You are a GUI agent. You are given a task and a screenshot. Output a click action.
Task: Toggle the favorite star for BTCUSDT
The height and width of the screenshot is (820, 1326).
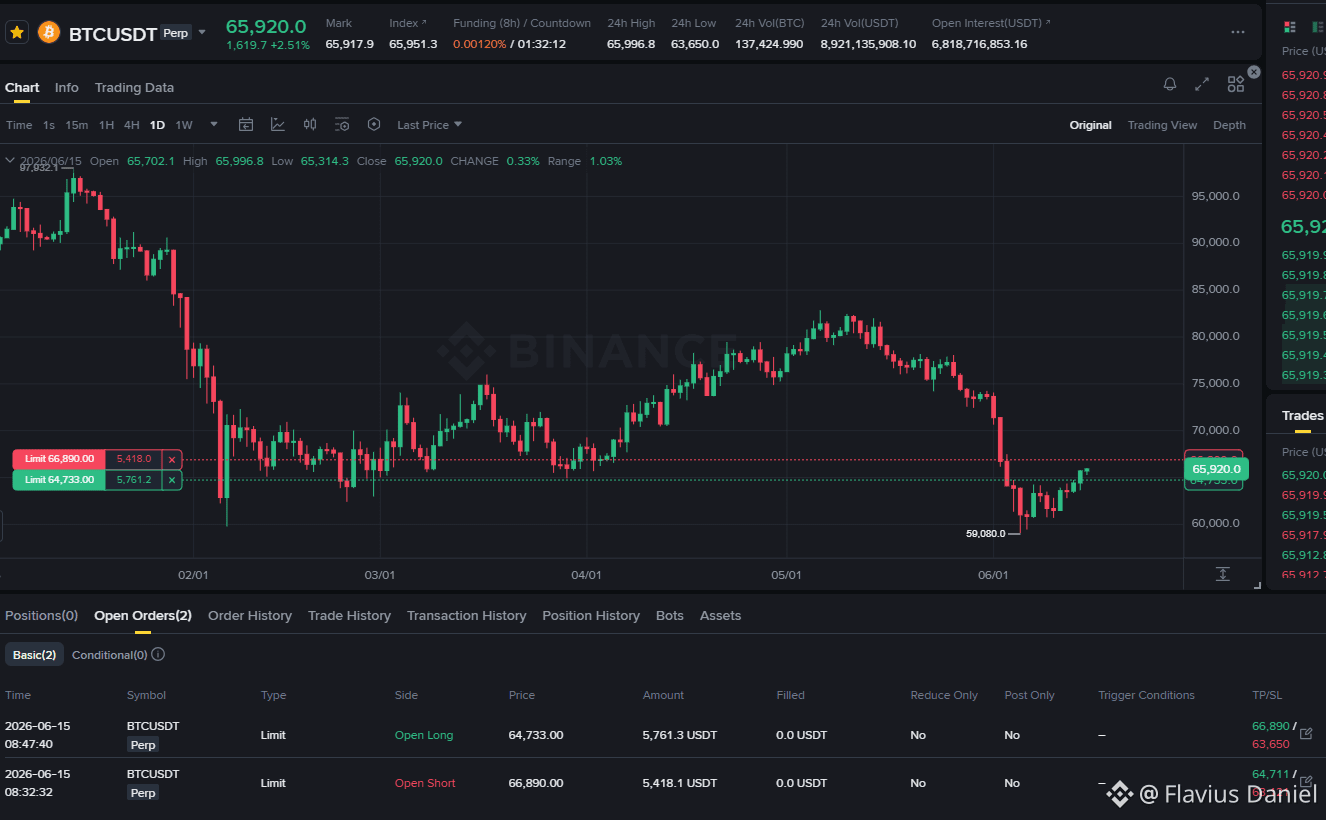tap(17, 33)
